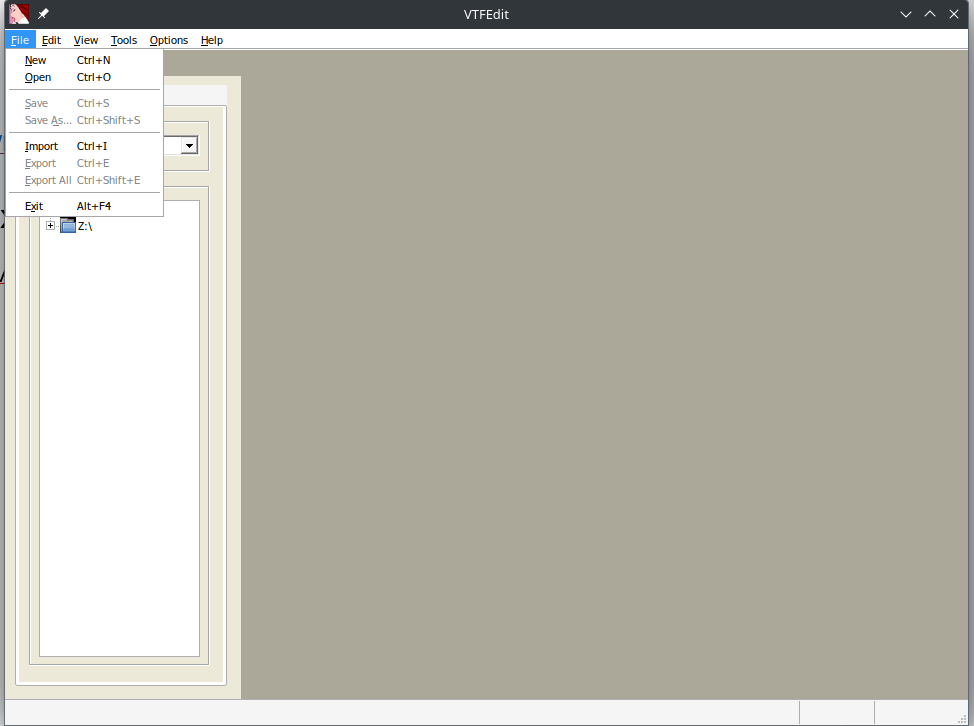The height and width of the screenshot is (726, 974).
Task: Click the Z:\ drive folder icon
Action: tap(68, 226)
